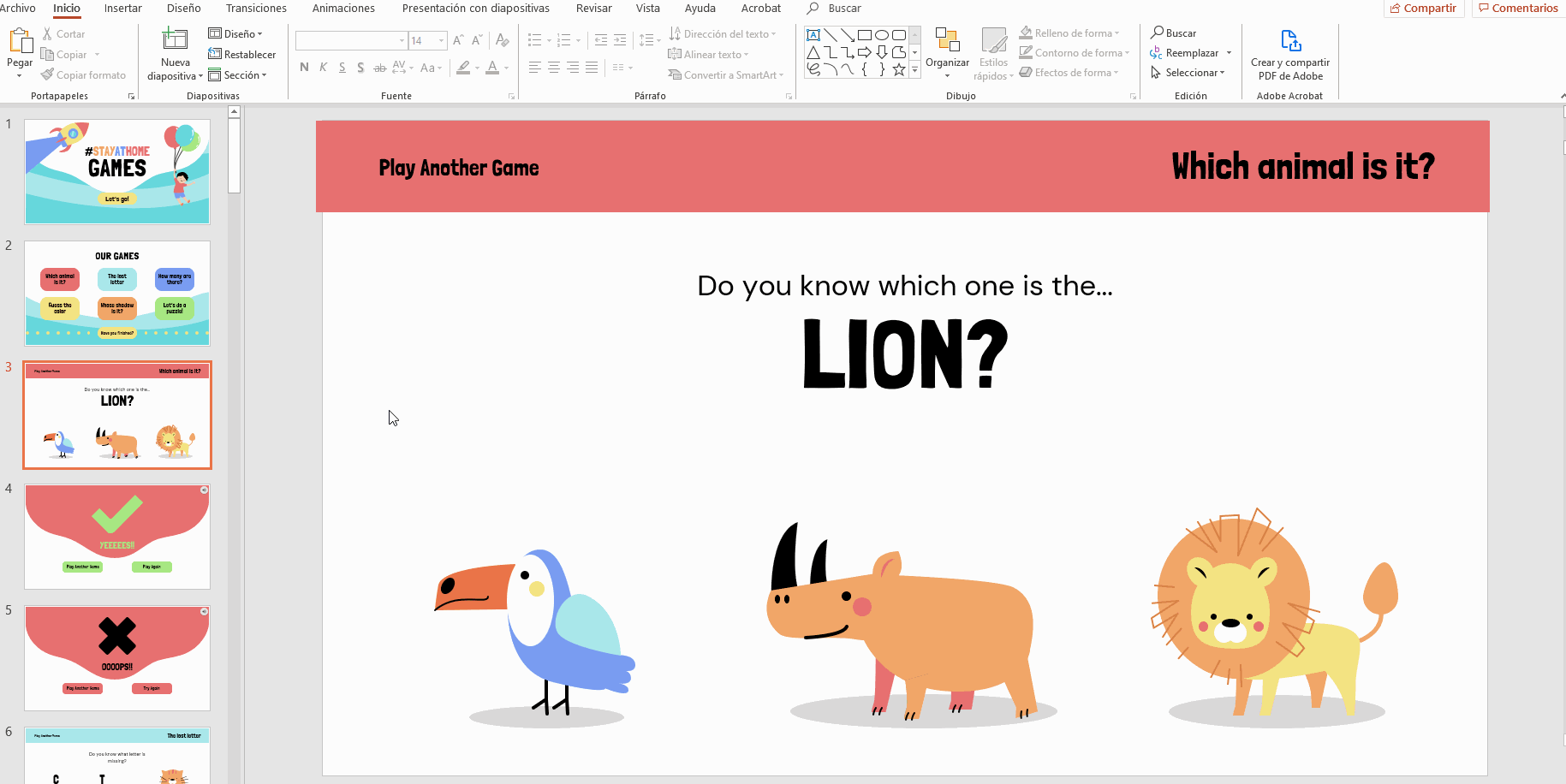Click Buscar in the Edición group

1173,33
